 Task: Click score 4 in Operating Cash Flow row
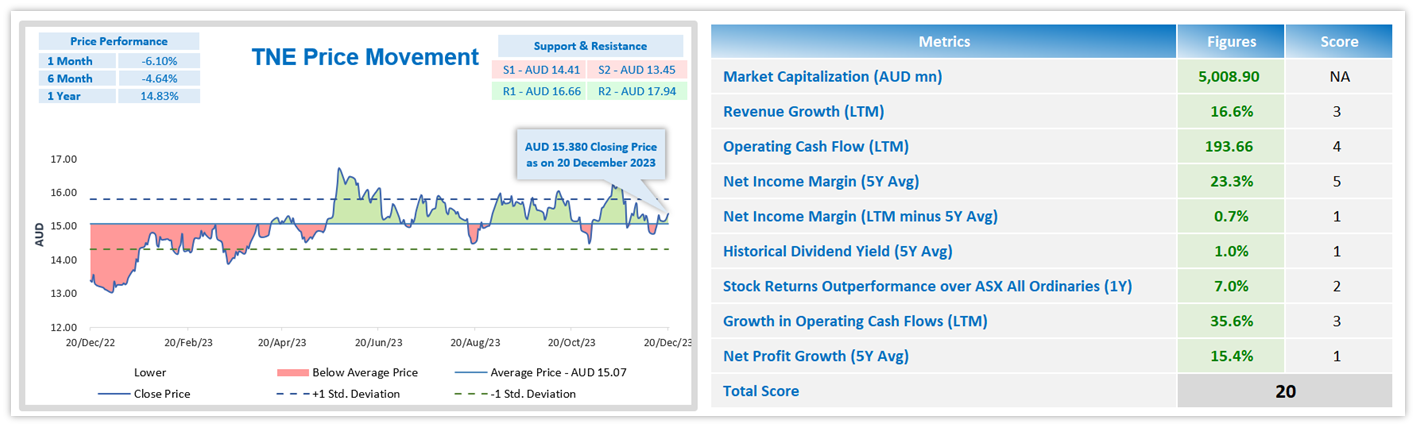[1339, 147]
